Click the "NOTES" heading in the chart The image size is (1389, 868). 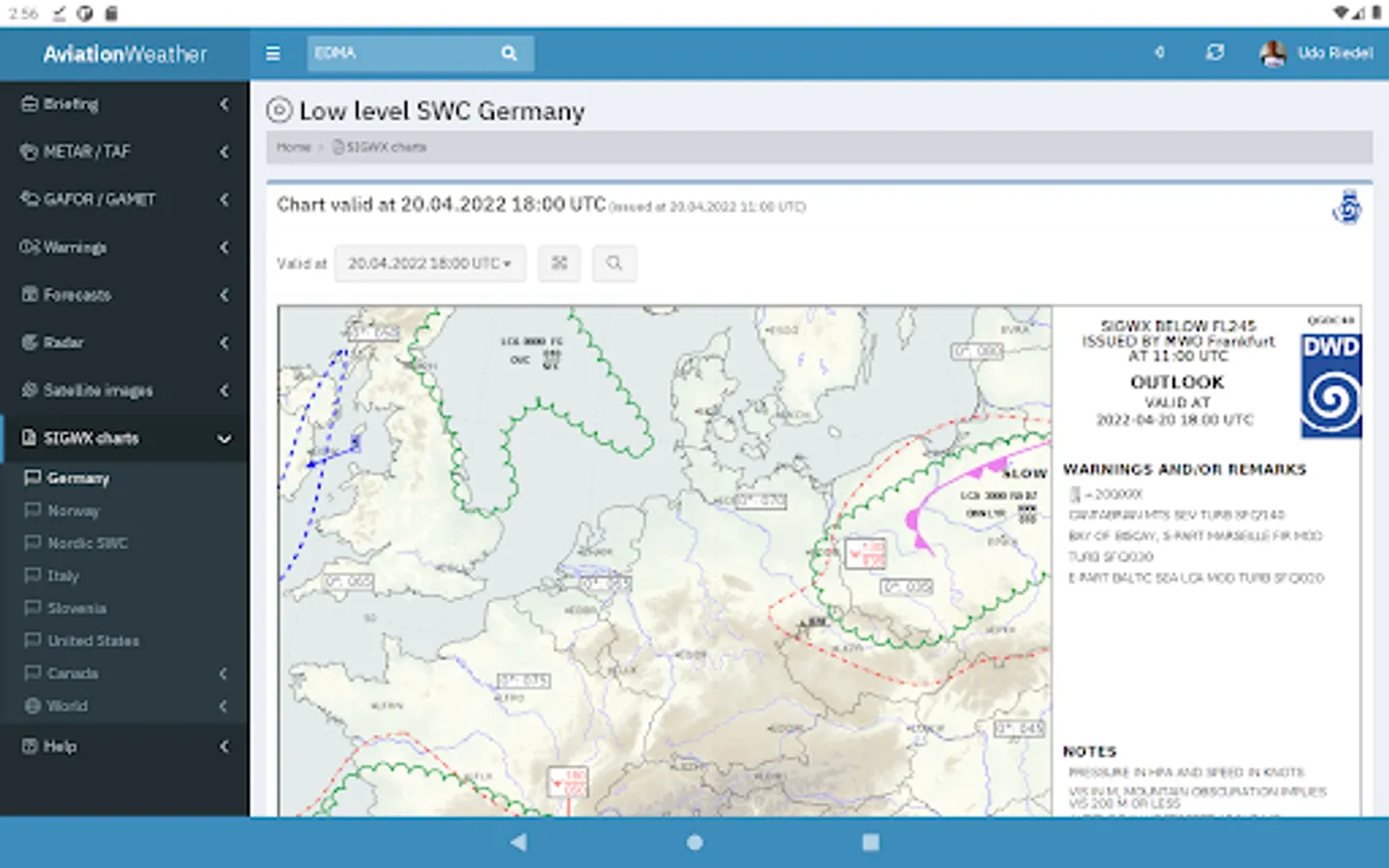1090,751
